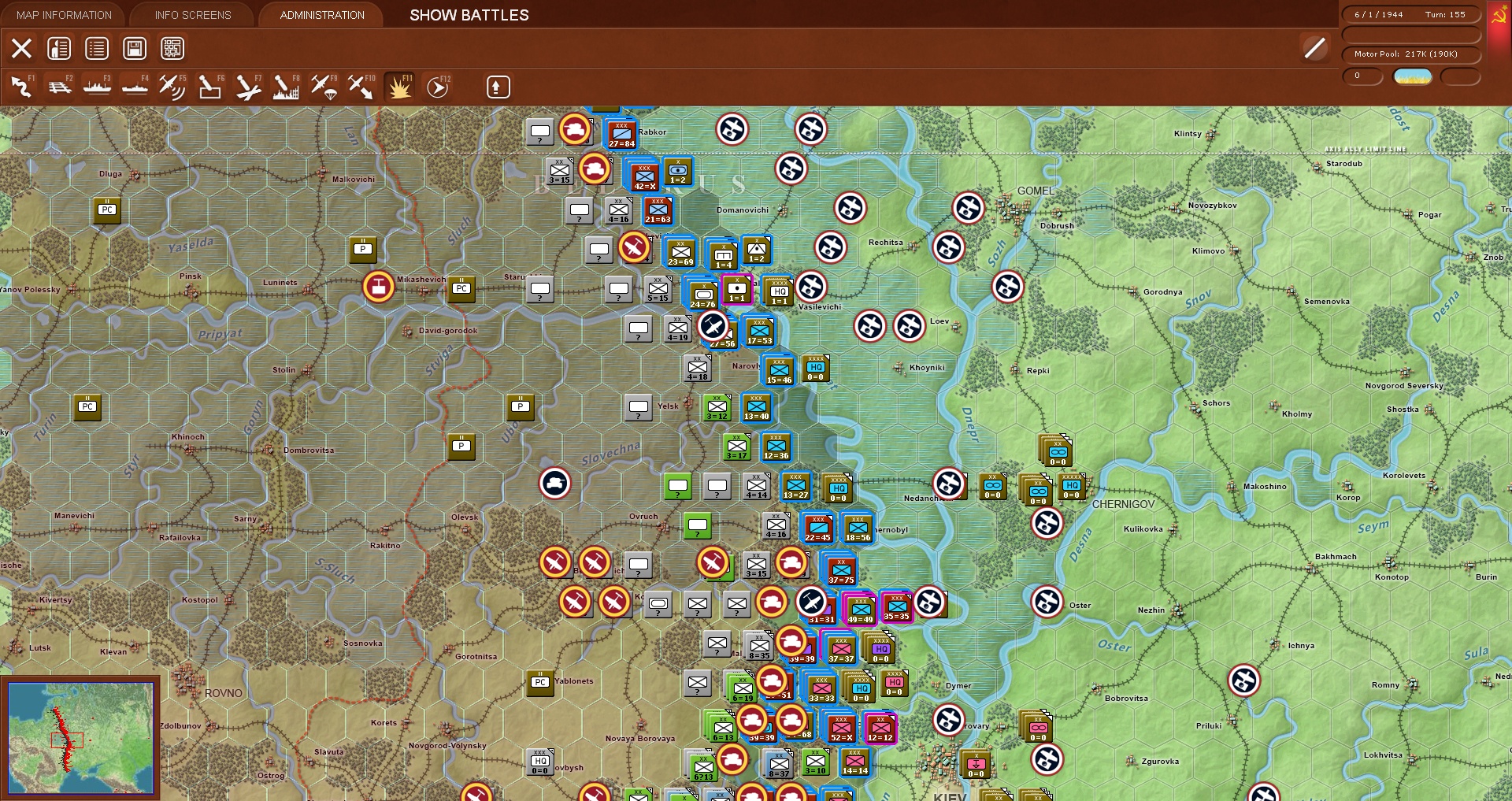Select the unit counter labeled 42=X
Screen dimensions: 1512x801
tap(645, 176)
